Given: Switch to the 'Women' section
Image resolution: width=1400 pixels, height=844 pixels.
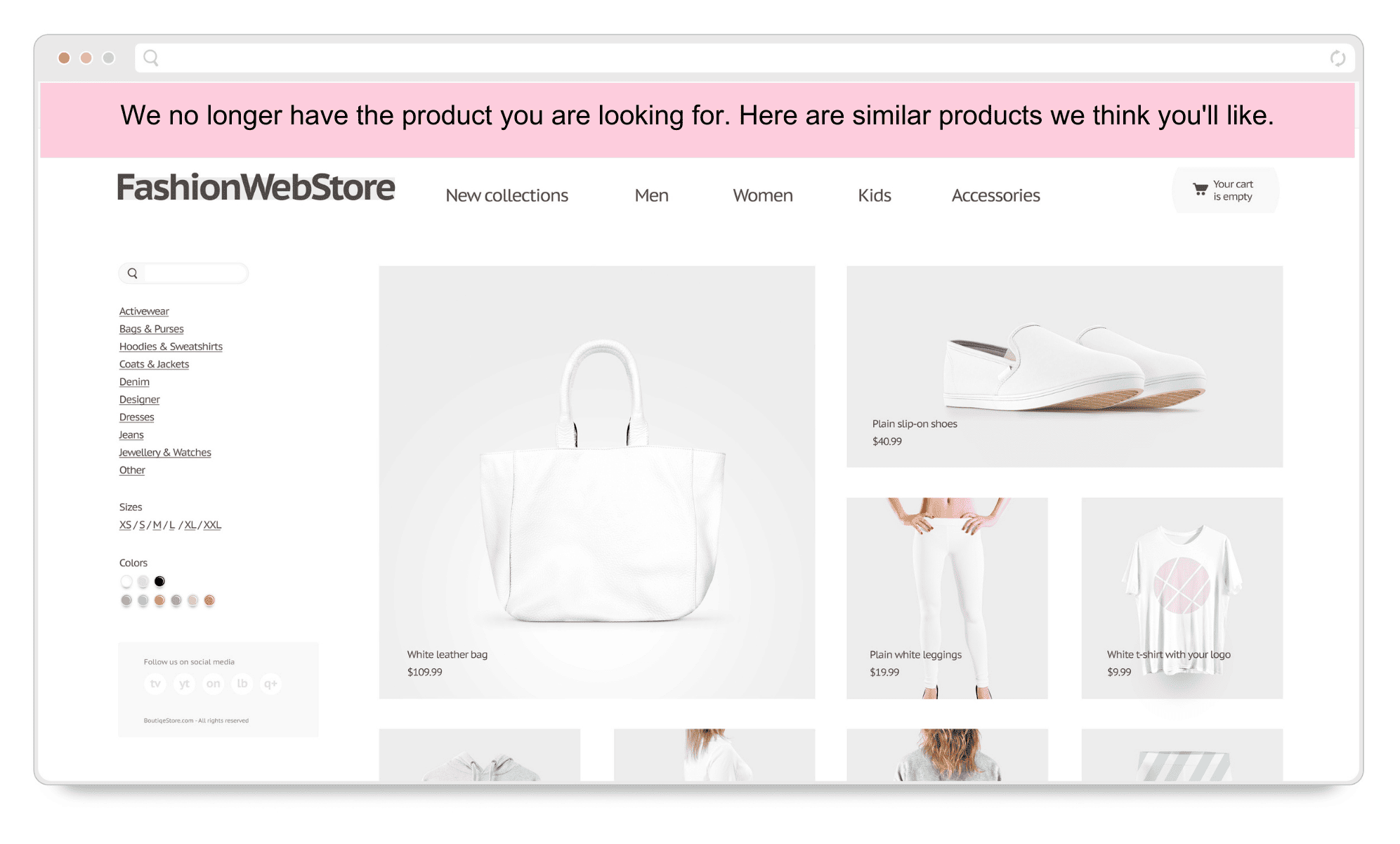Looking at the screenshot, I should tap(762, 195).
